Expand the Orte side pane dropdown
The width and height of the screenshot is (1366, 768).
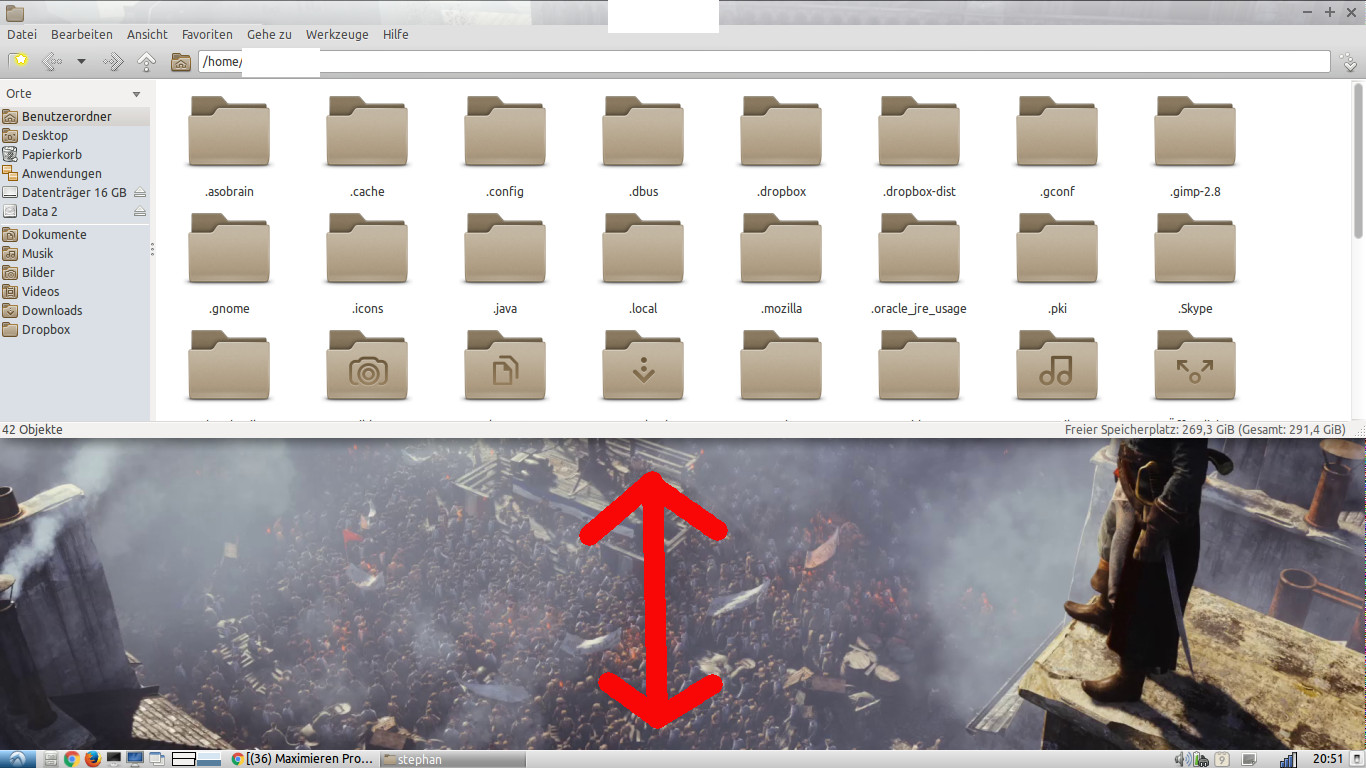[x=137, y=94]
